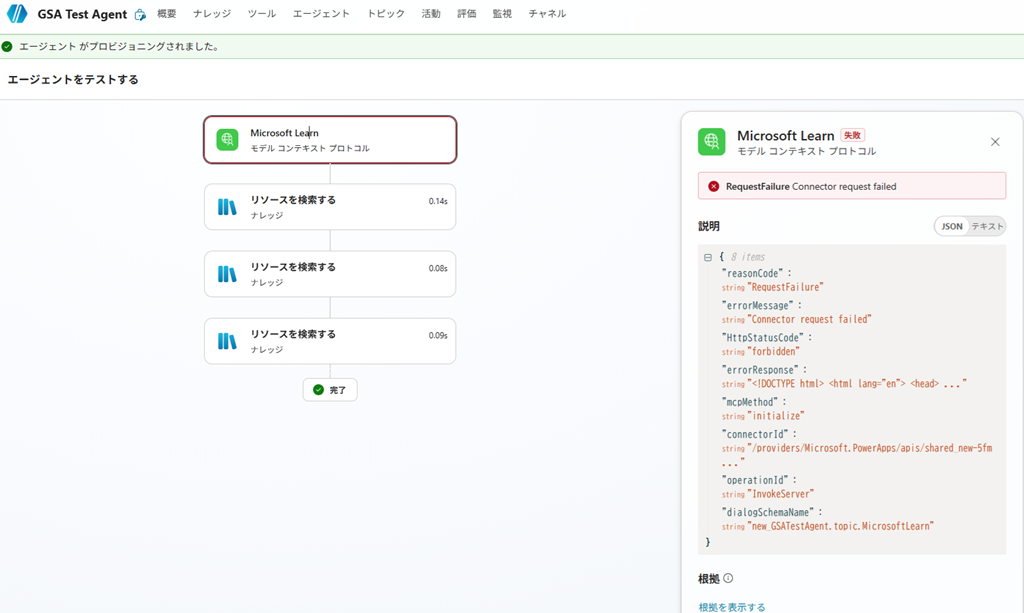Click the red RequestFailure error icon
Screen dimensions: 1024x613
click(x=713, y=186)
